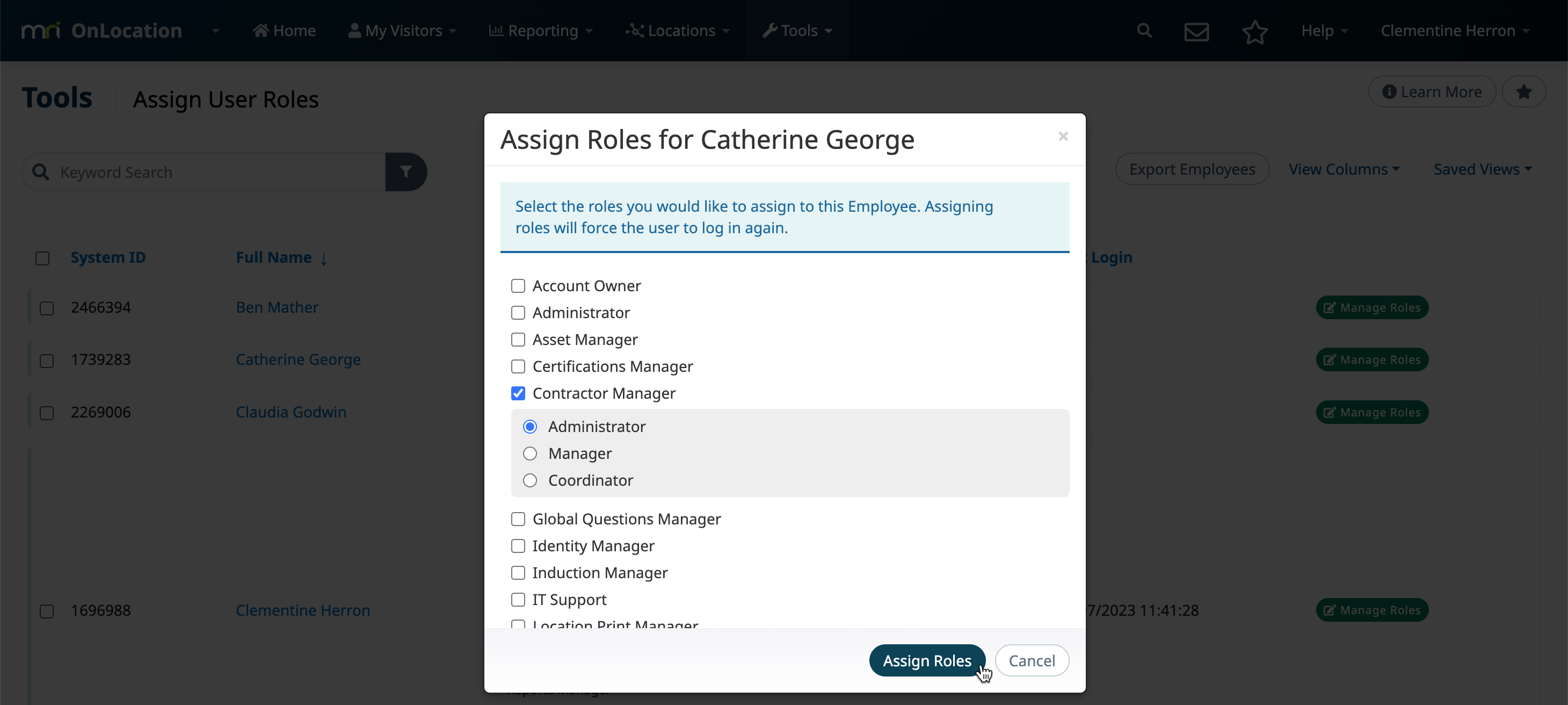Select the Clementine Herron row checkbox

(47, 611)
